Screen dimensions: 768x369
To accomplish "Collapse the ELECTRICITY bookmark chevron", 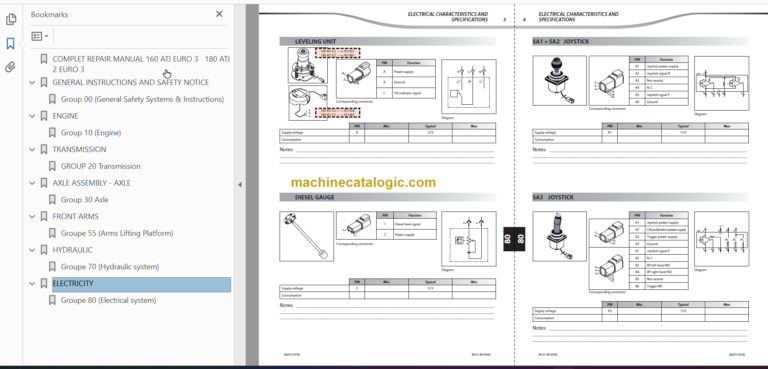I will tap(32, 283).
